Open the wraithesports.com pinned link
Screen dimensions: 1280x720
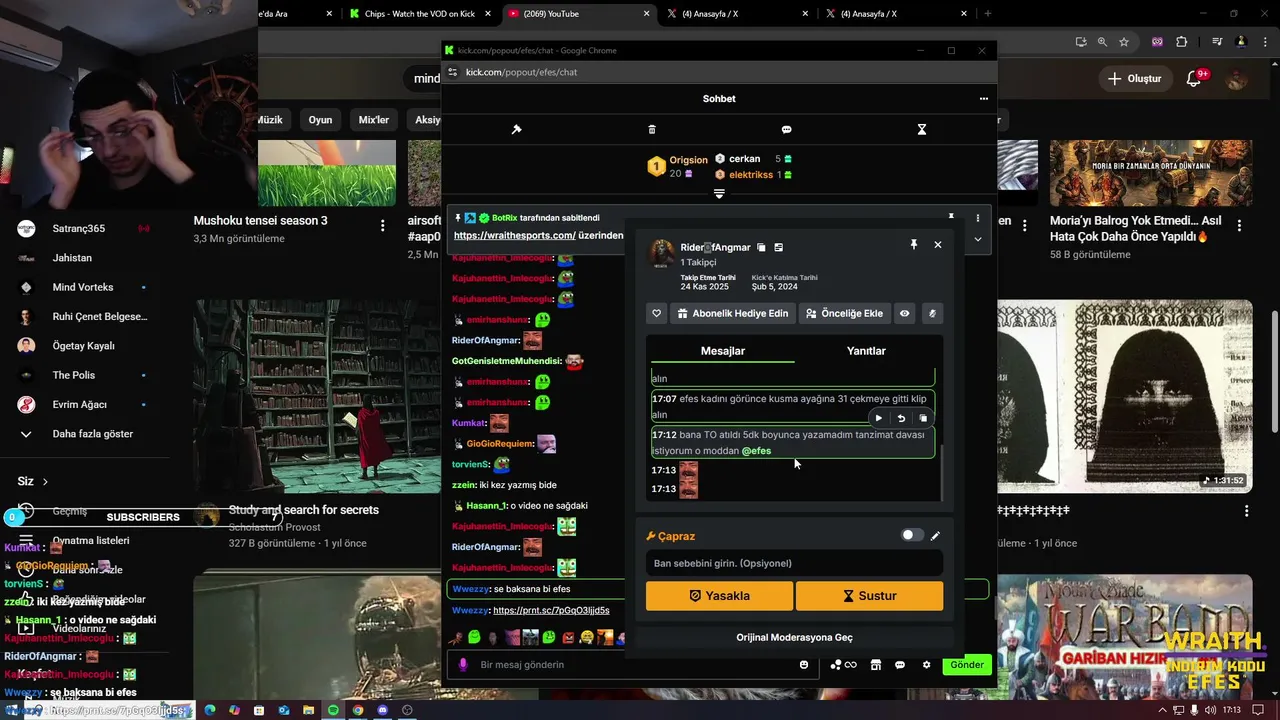[514, 235]
